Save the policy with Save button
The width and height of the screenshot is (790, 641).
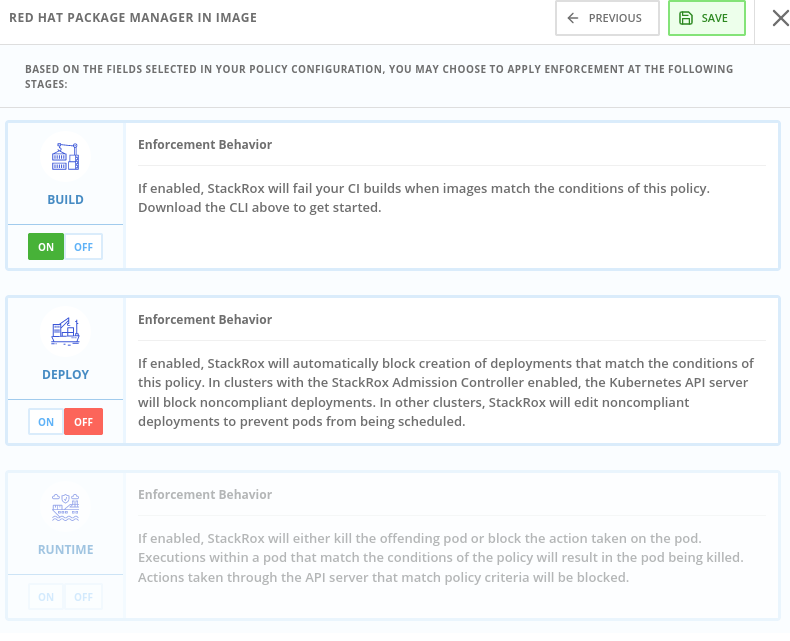coord(706,18)
